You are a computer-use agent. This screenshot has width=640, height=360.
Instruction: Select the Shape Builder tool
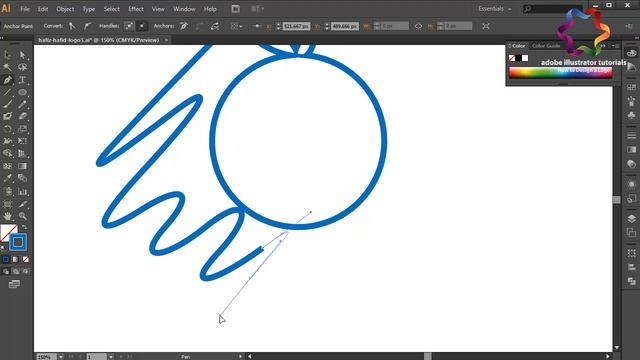point(7,153)
